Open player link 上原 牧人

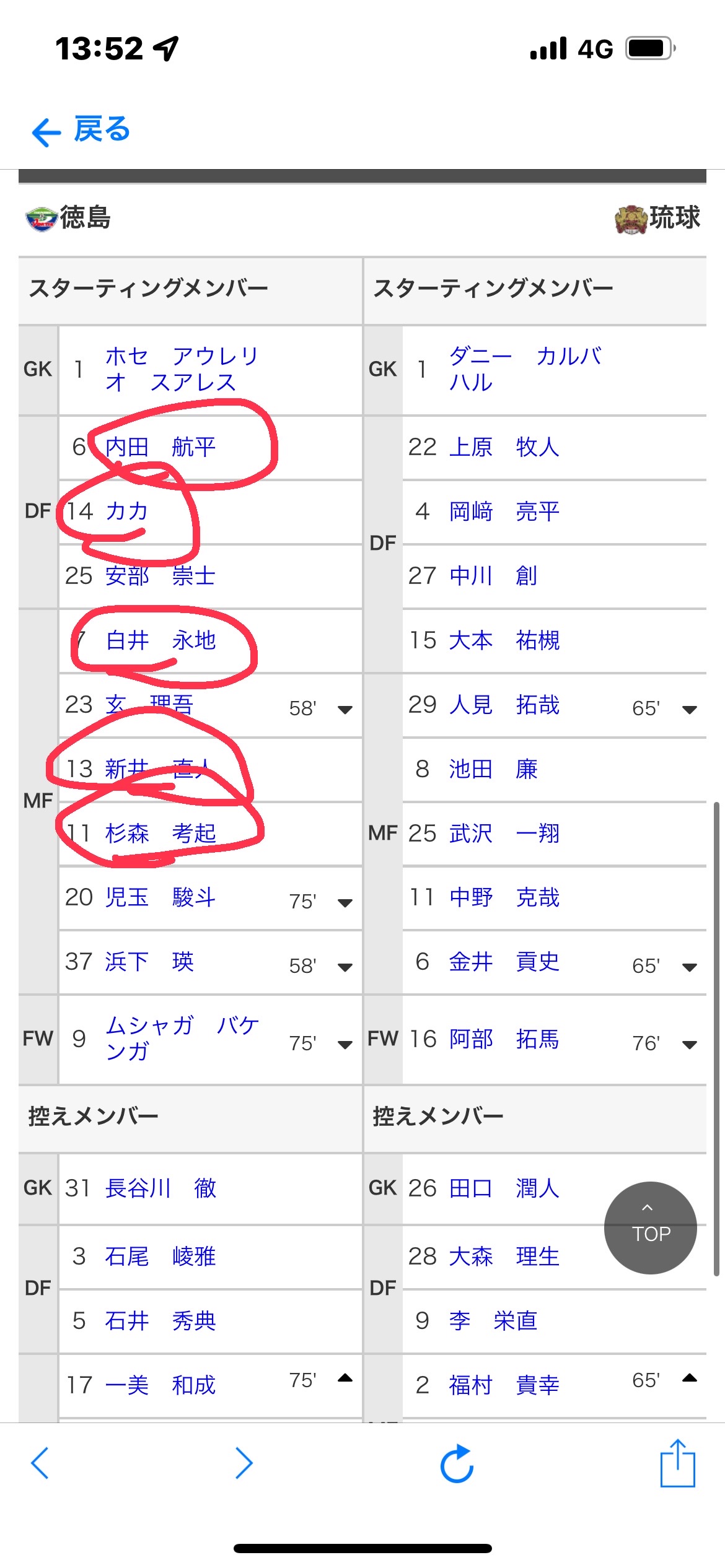coord(504,447)
